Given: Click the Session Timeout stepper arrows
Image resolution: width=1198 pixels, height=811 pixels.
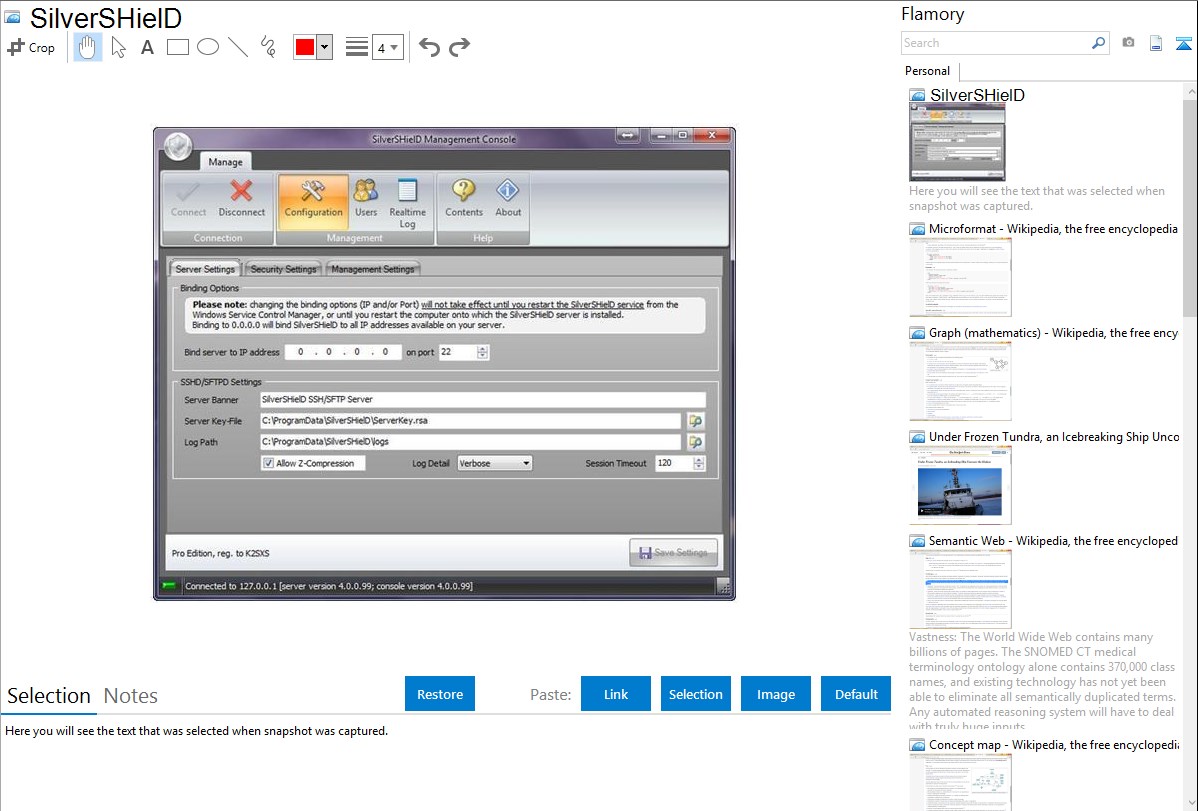Looking at the screenshot, I should [x=698, y=463].
